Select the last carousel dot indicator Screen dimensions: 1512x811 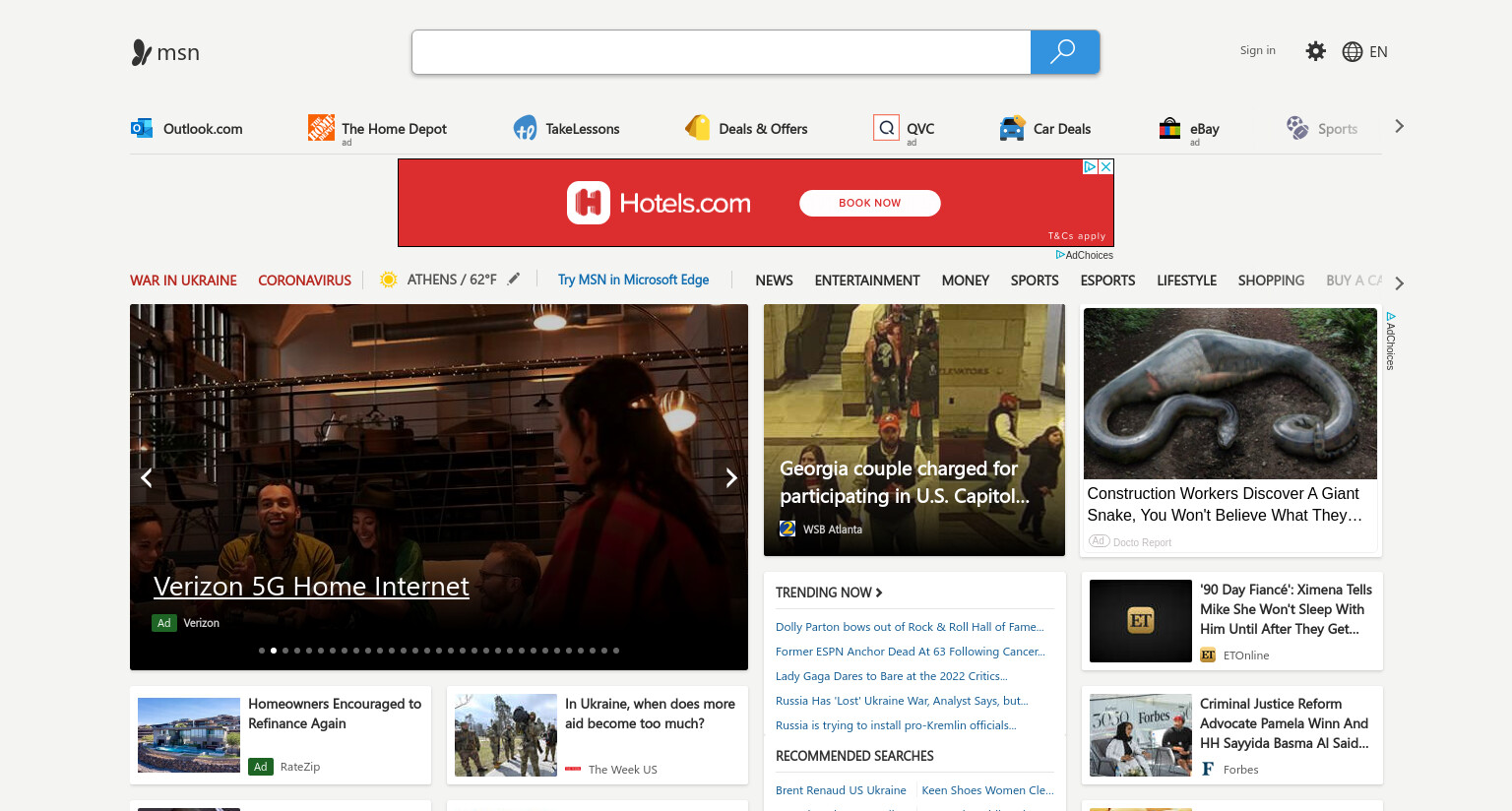616,651
